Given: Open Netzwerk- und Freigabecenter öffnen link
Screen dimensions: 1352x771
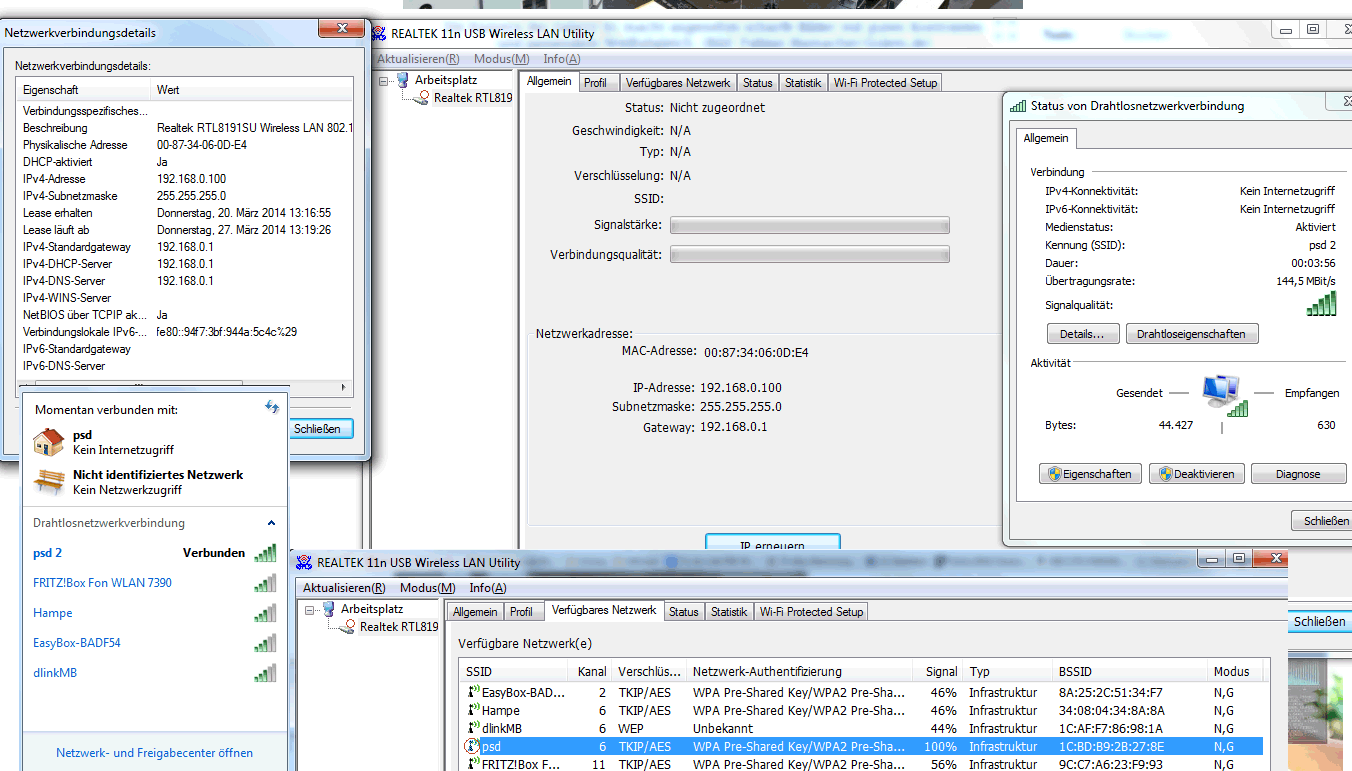Looking at the screenshot, I should tap(154, 753).
